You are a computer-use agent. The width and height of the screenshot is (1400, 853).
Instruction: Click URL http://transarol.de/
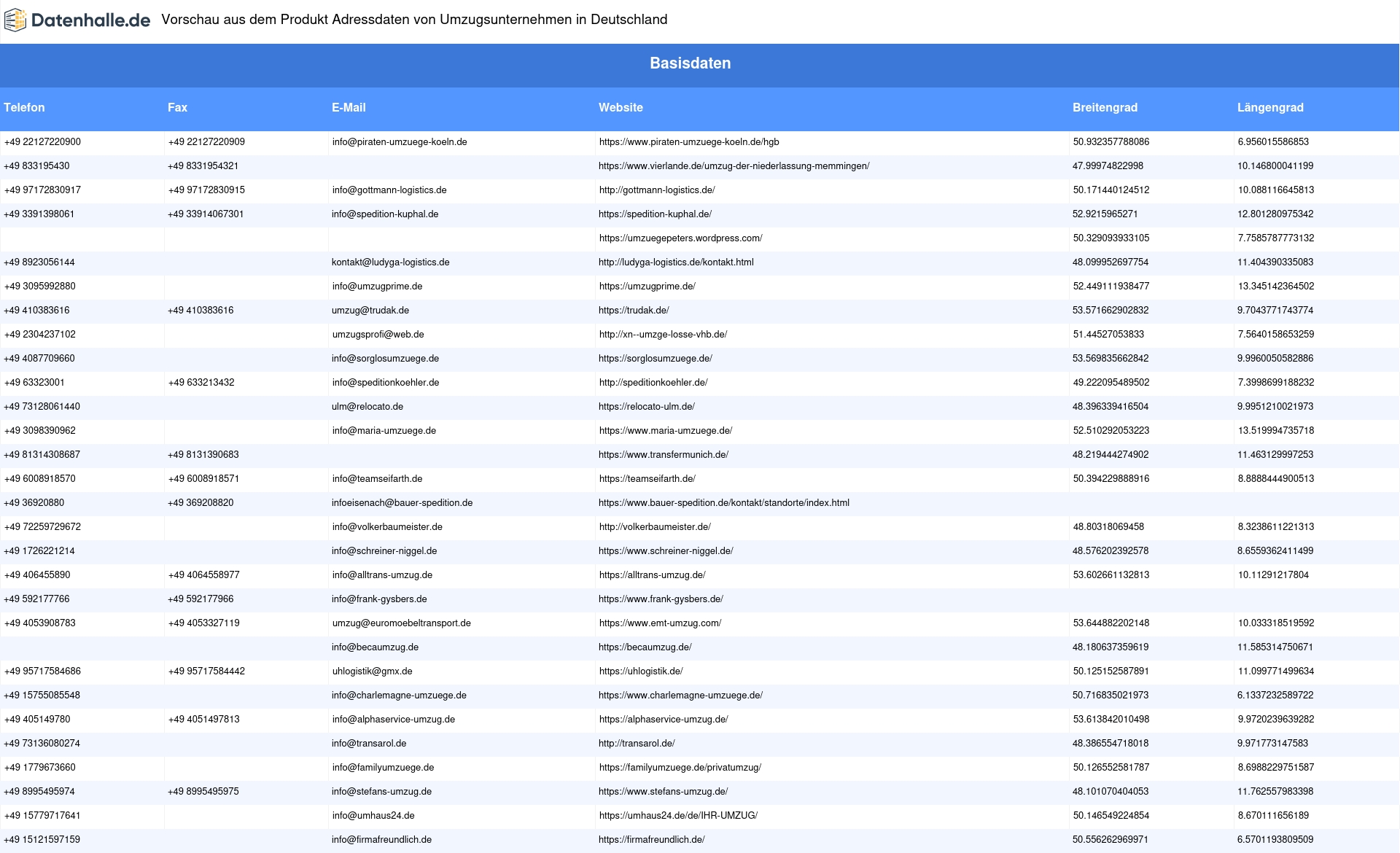637,744
